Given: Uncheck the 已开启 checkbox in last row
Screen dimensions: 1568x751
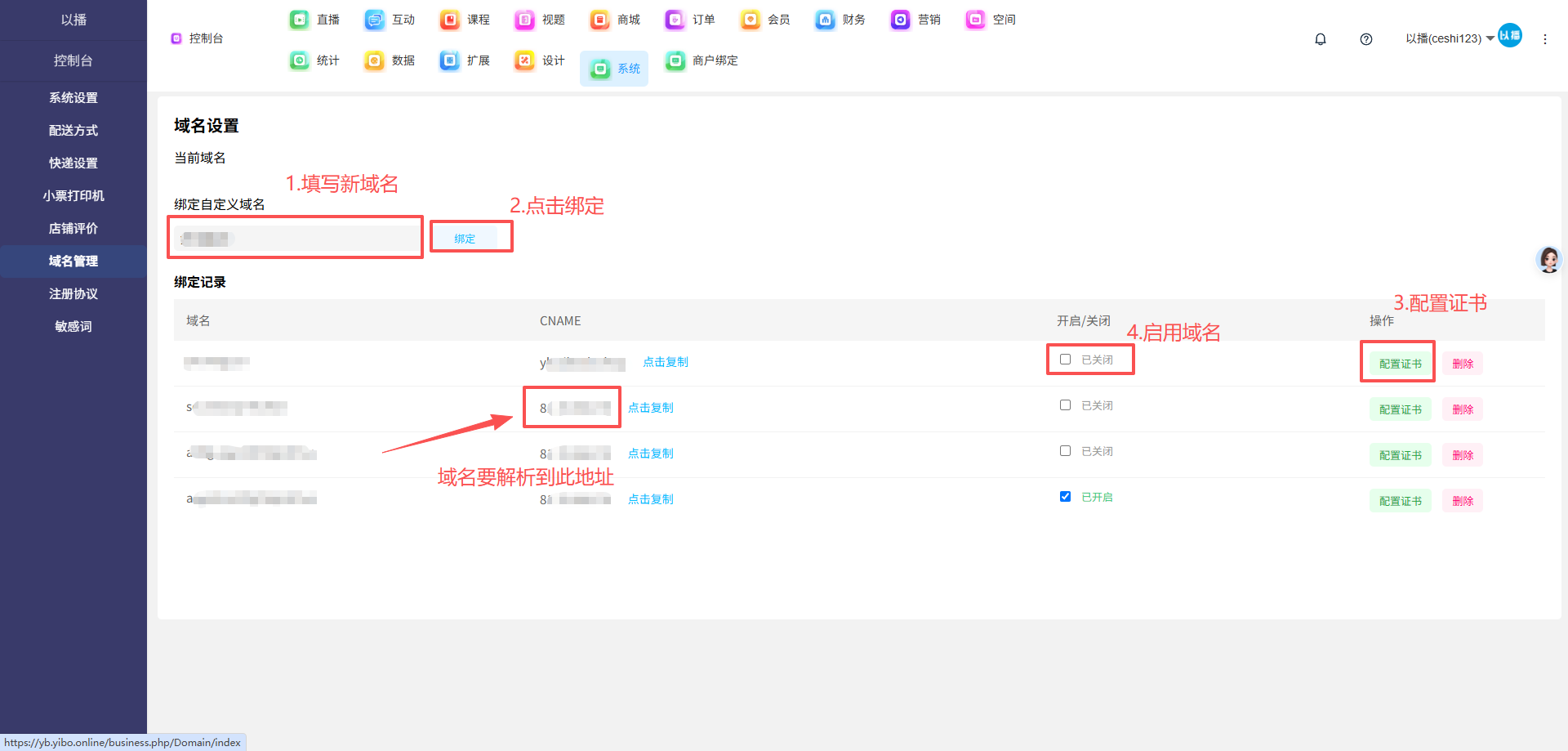Looking at the screenshot, I should 1066,497.
